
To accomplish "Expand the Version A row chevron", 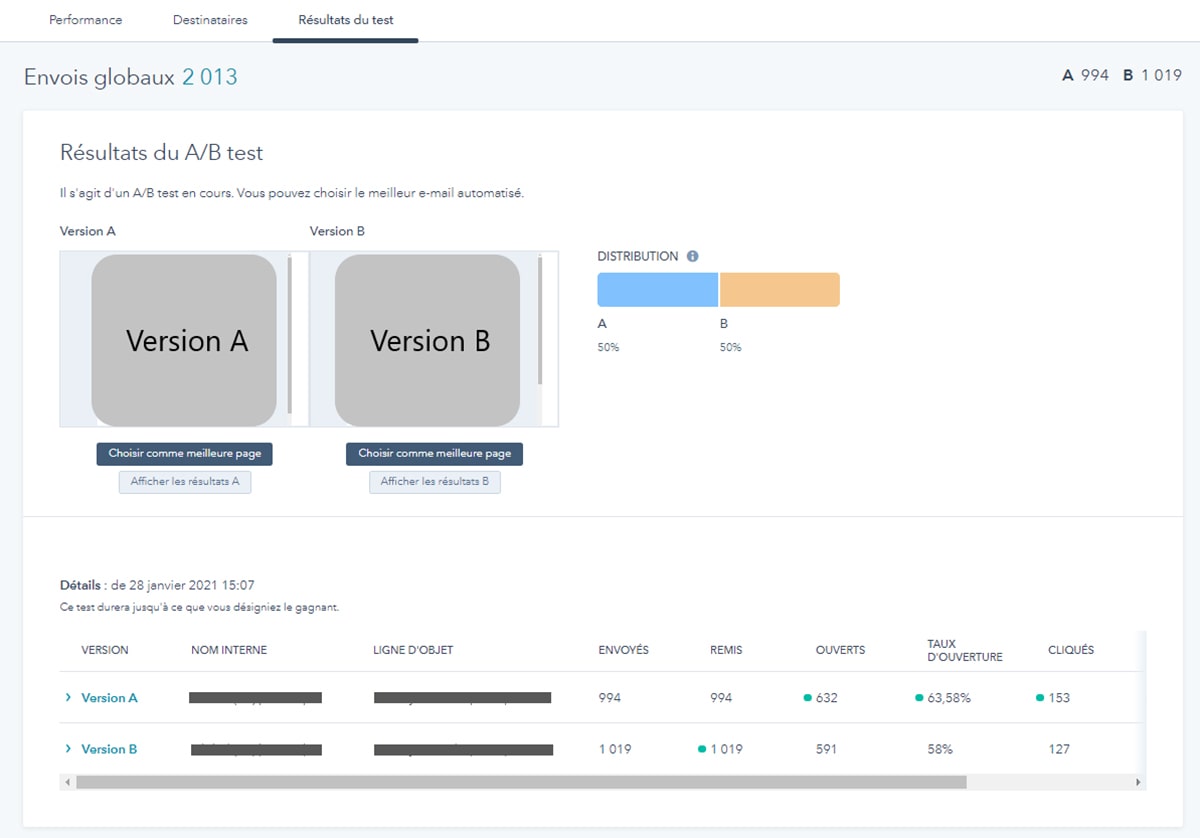I will [68, 697].
